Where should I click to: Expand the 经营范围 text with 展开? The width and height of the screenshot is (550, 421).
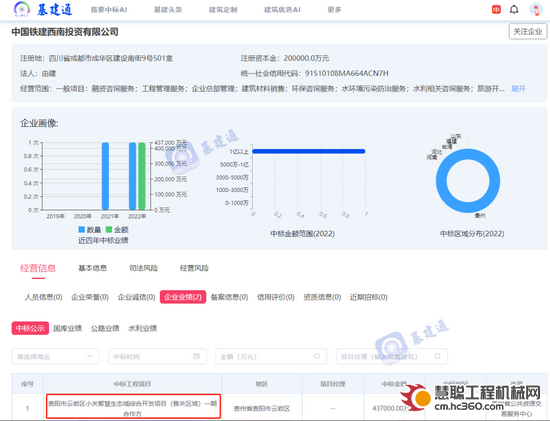[x=518, y=89]
